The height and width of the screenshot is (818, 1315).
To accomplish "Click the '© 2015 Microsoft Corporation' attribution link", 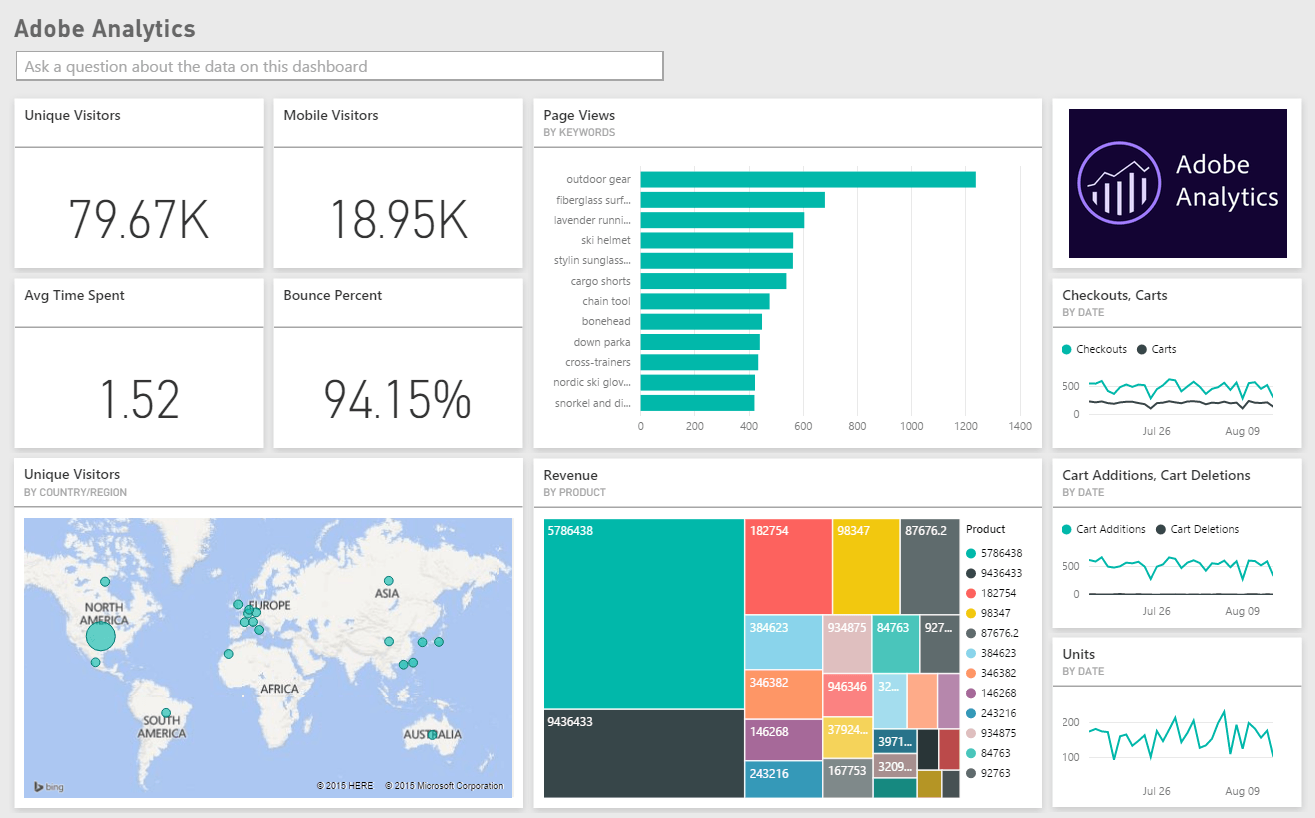I will 447,785.
